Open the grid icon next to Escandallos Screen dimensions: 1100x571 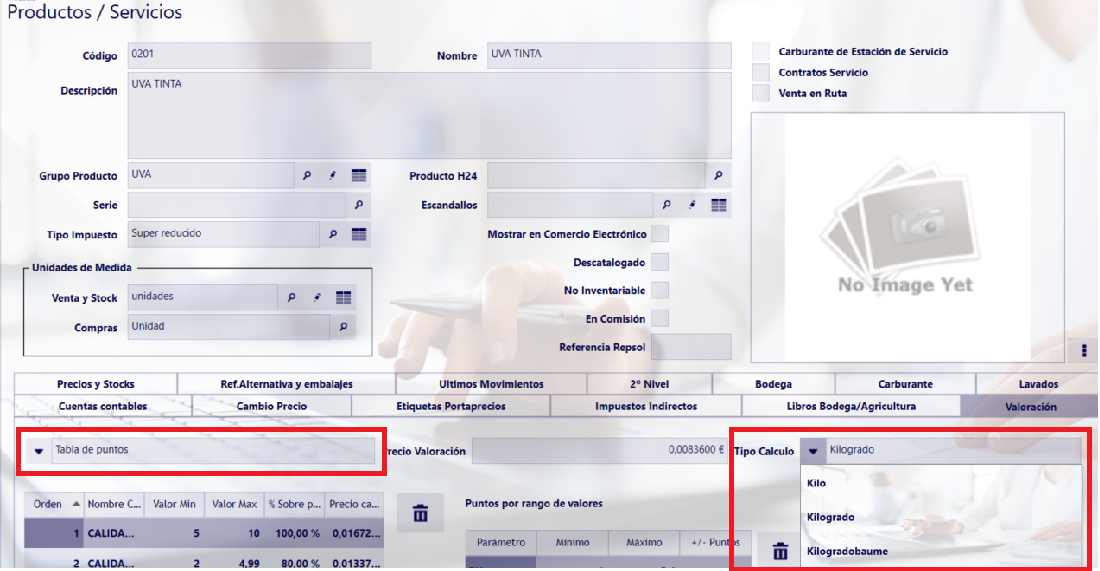click(x=718, y=205)
